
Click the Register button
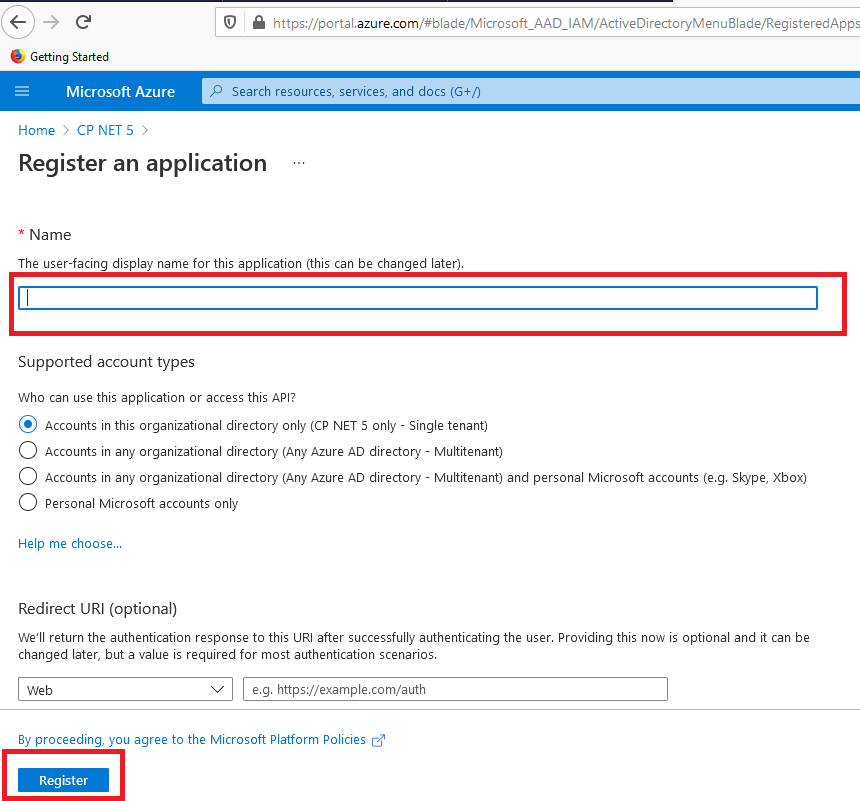(x=64, y=780)
